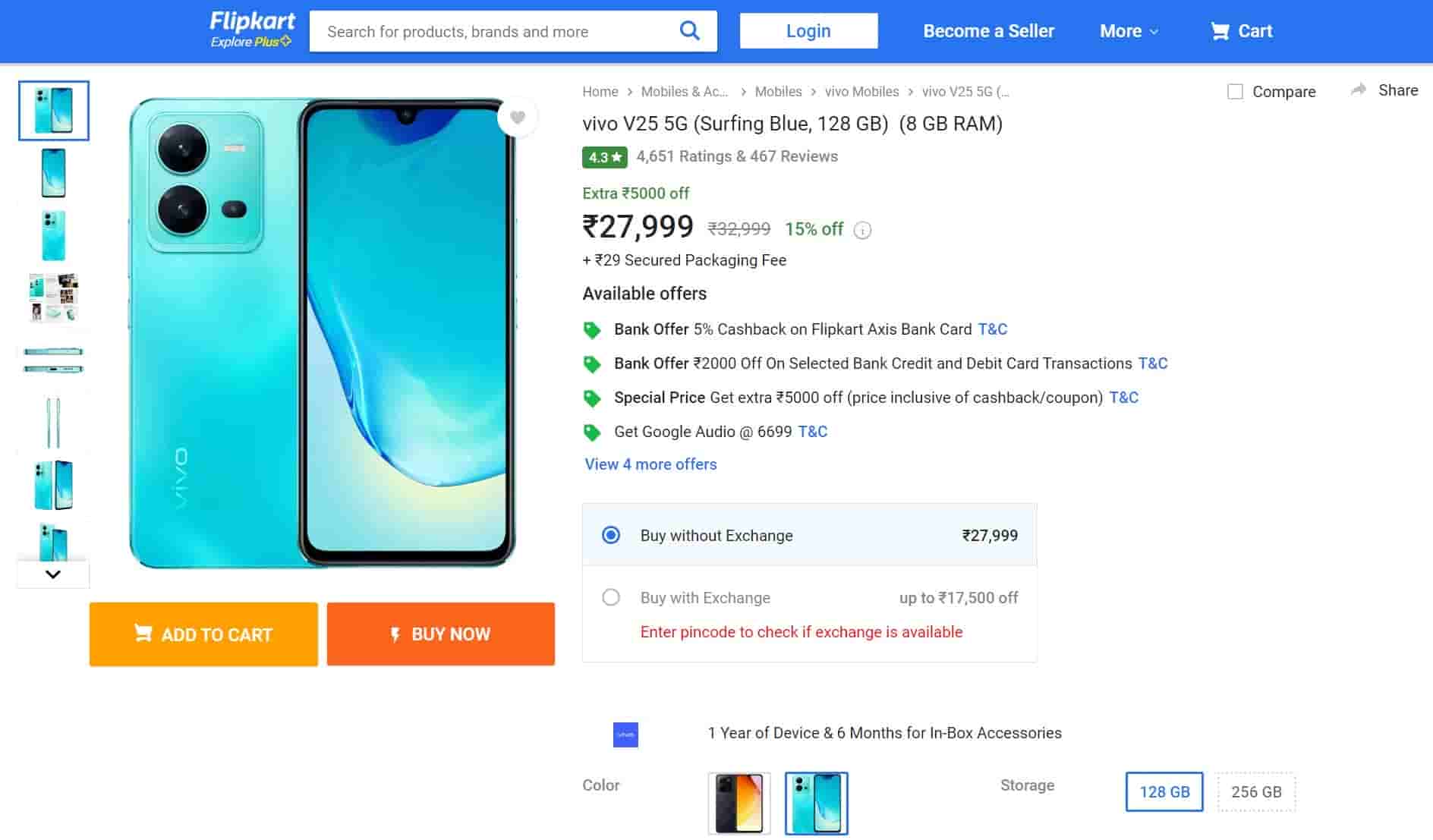Tick the Compare checkbox

[x=1235, y=92]
